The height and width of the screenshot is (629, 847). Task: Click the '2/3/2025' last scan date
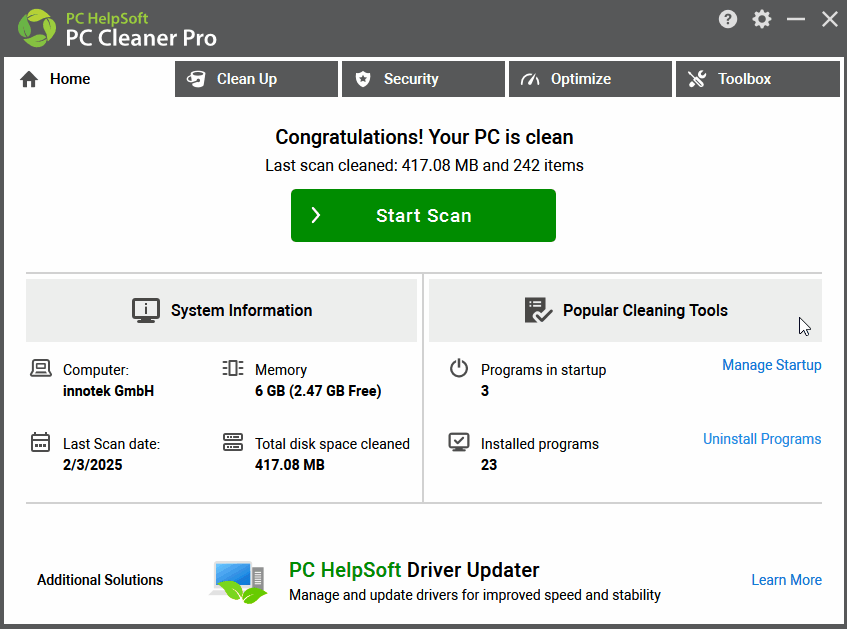coord(92,465)
